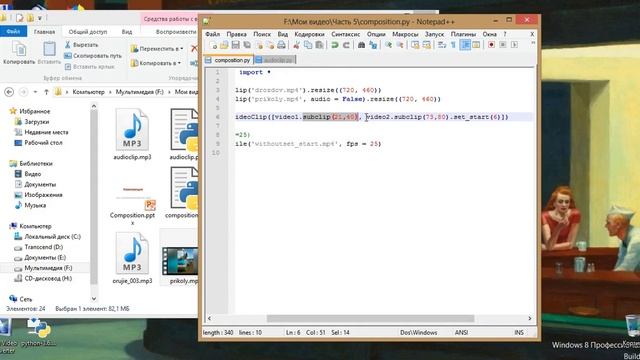640x360 pixels.
Task: Open the blue Файл tab in Explorer
Action: [x=13, y=31]
